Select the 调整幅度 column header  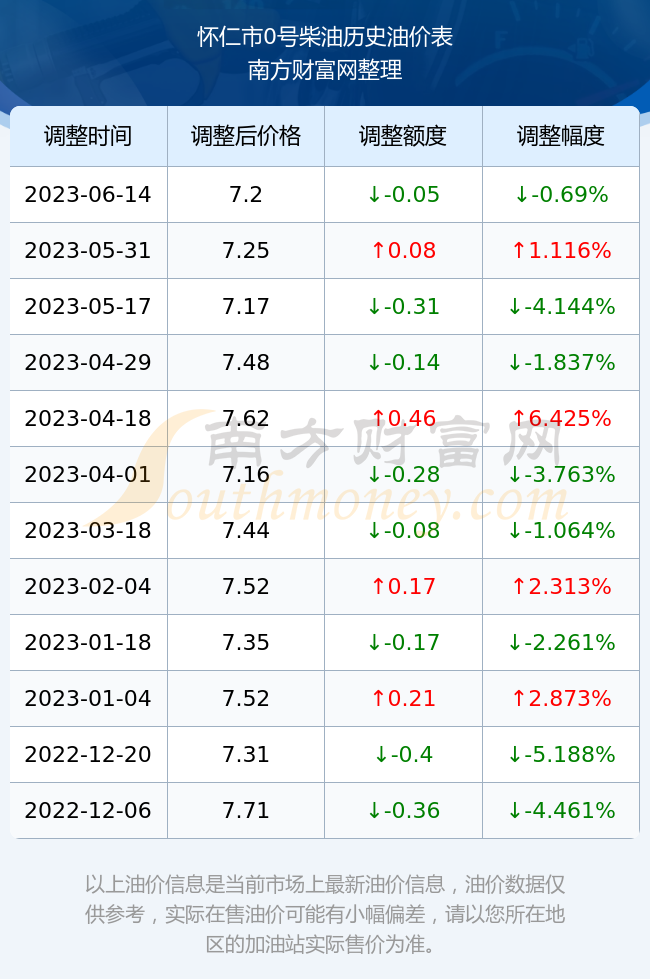[x=561, y=136]
